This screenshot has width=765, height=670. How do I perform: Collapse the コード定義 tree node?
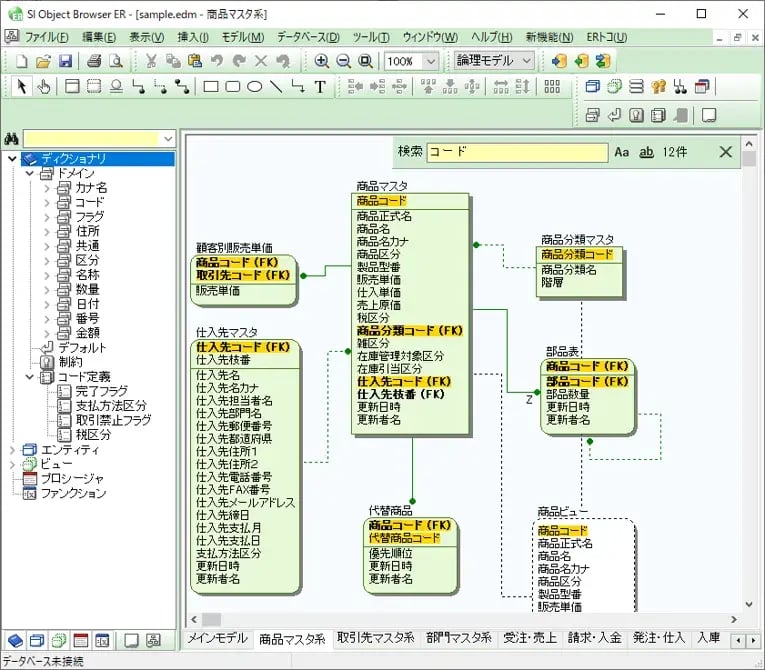(29, 377)
